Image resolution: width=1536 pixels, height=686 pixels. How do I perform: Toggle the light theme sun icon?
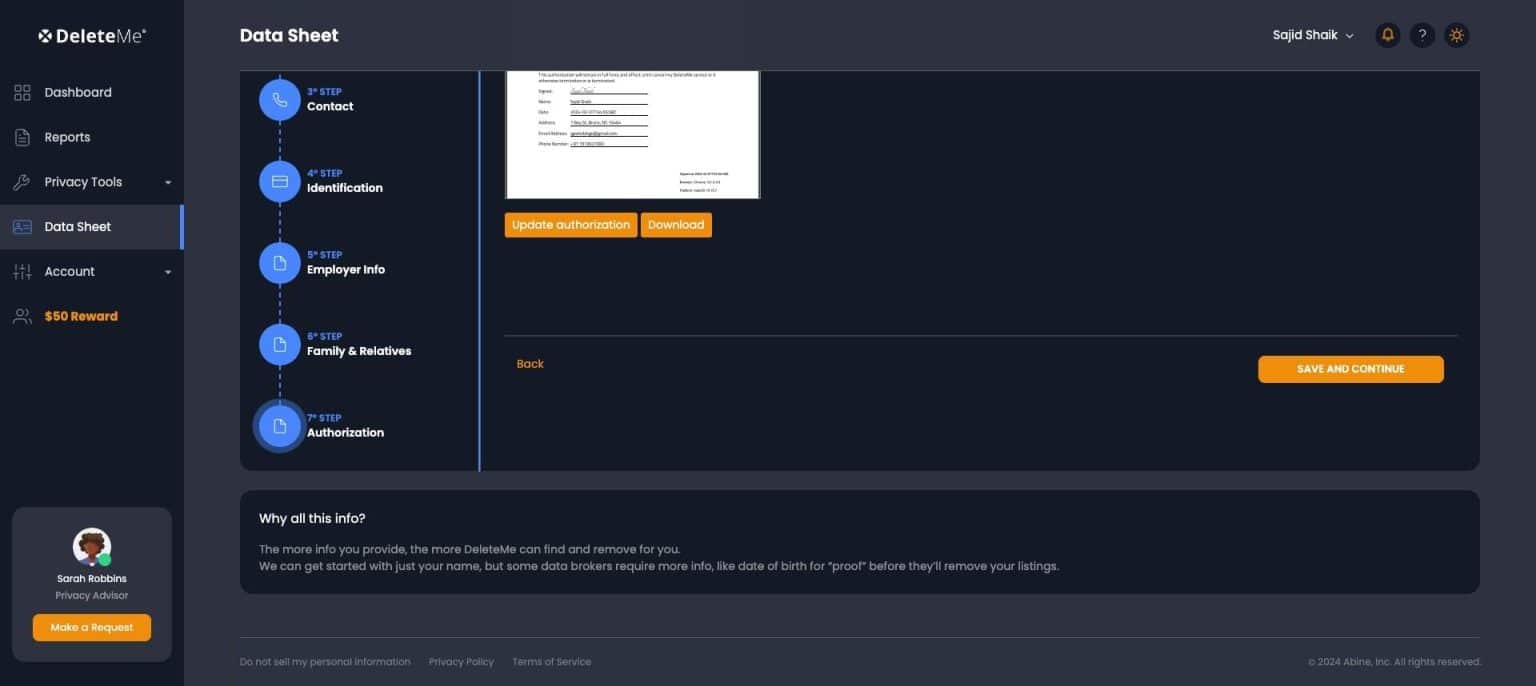(x=1457, y=34)
